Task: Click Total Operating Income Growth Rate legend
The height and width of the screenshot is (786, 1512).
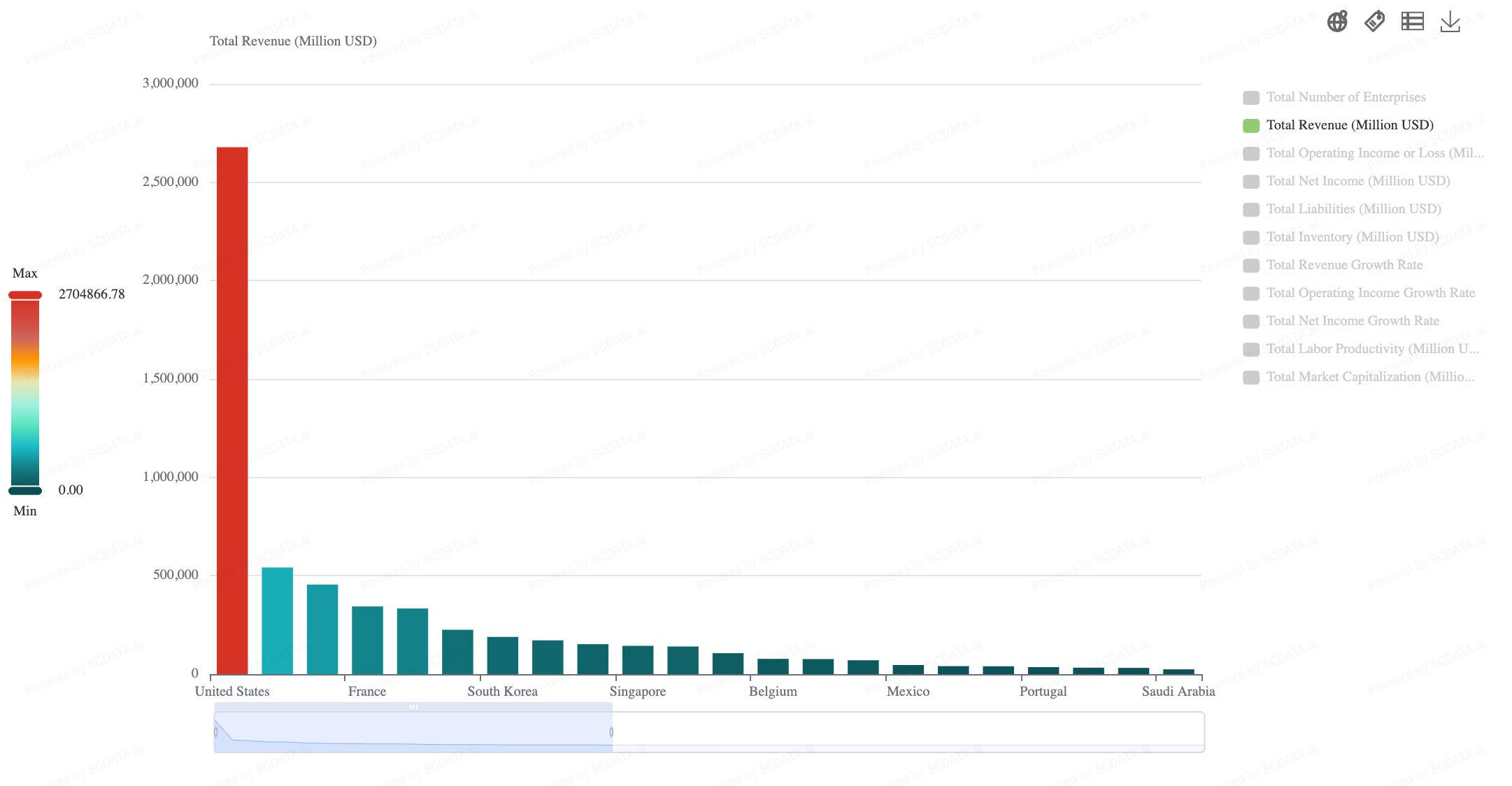Action: coord(1370,293)
